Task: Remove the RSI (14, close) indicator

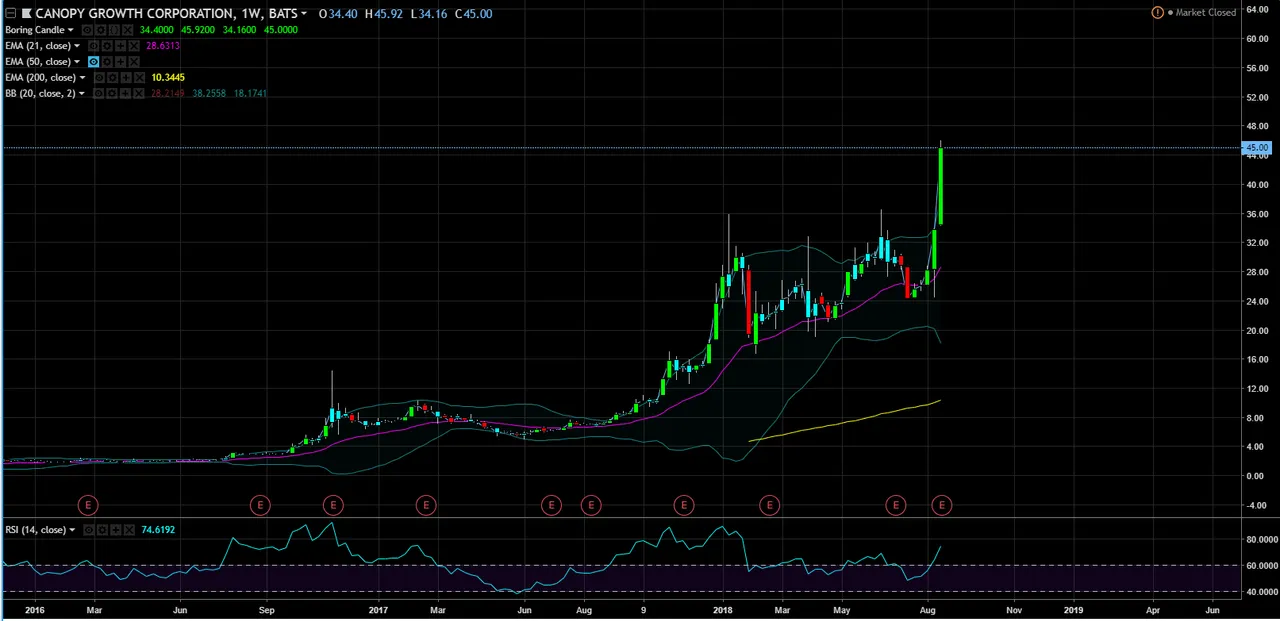Action: [128, 530]
